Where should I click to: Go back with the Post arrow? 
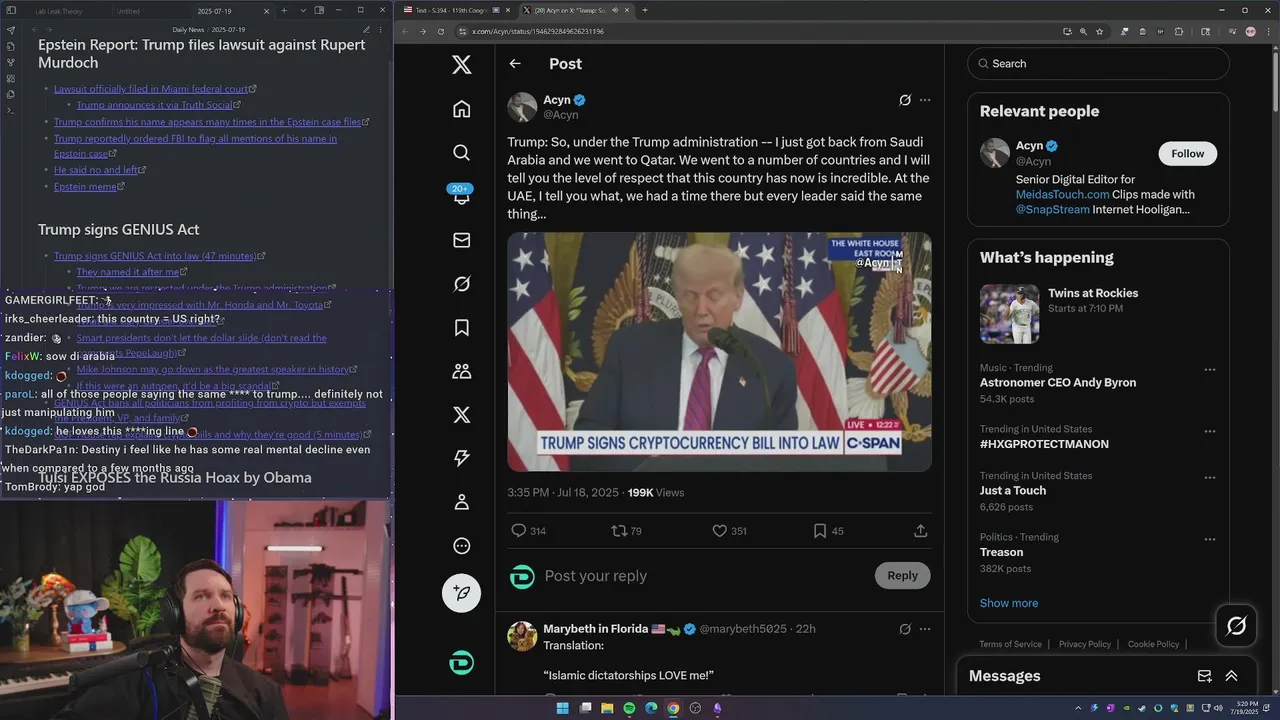(x=515, y=63)
